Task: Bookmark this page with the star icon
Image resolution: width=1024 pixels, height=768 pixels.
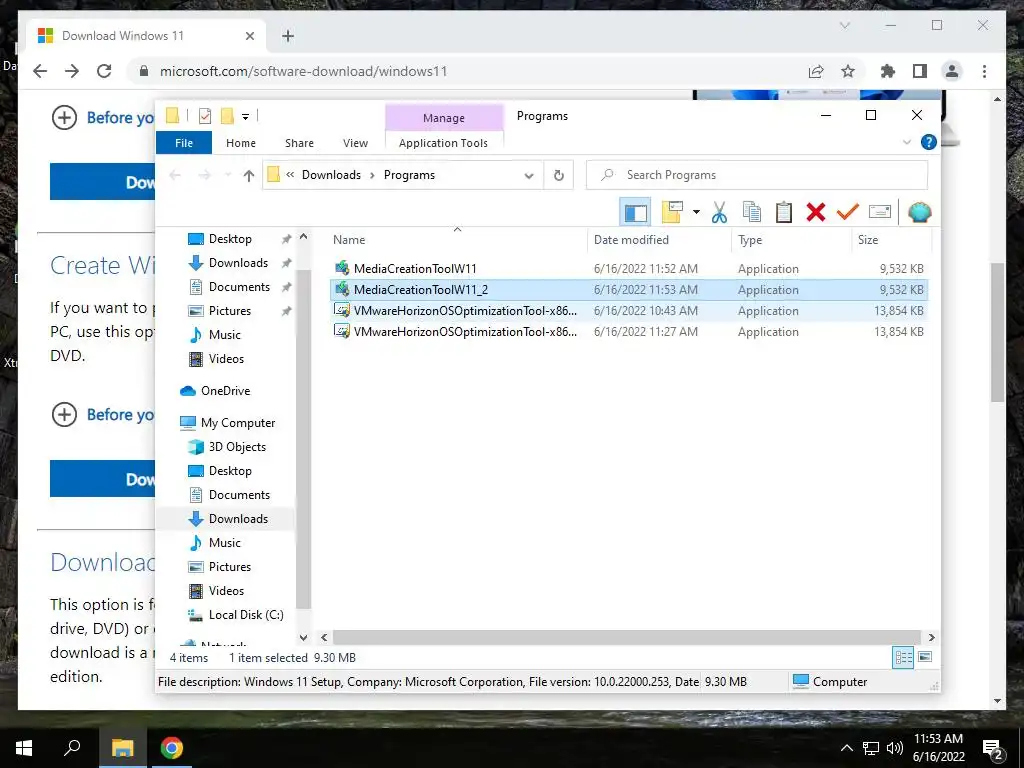Action: (848, 71)
